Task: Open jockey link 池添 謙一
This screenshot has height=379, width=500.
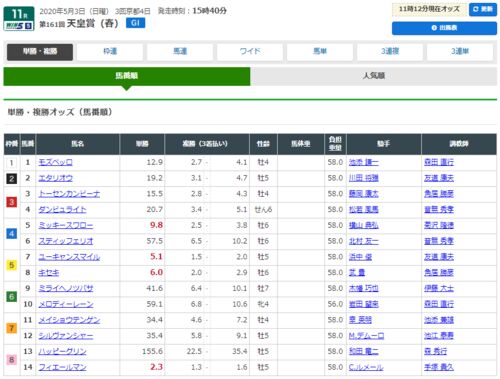Action: coord(364,162)
